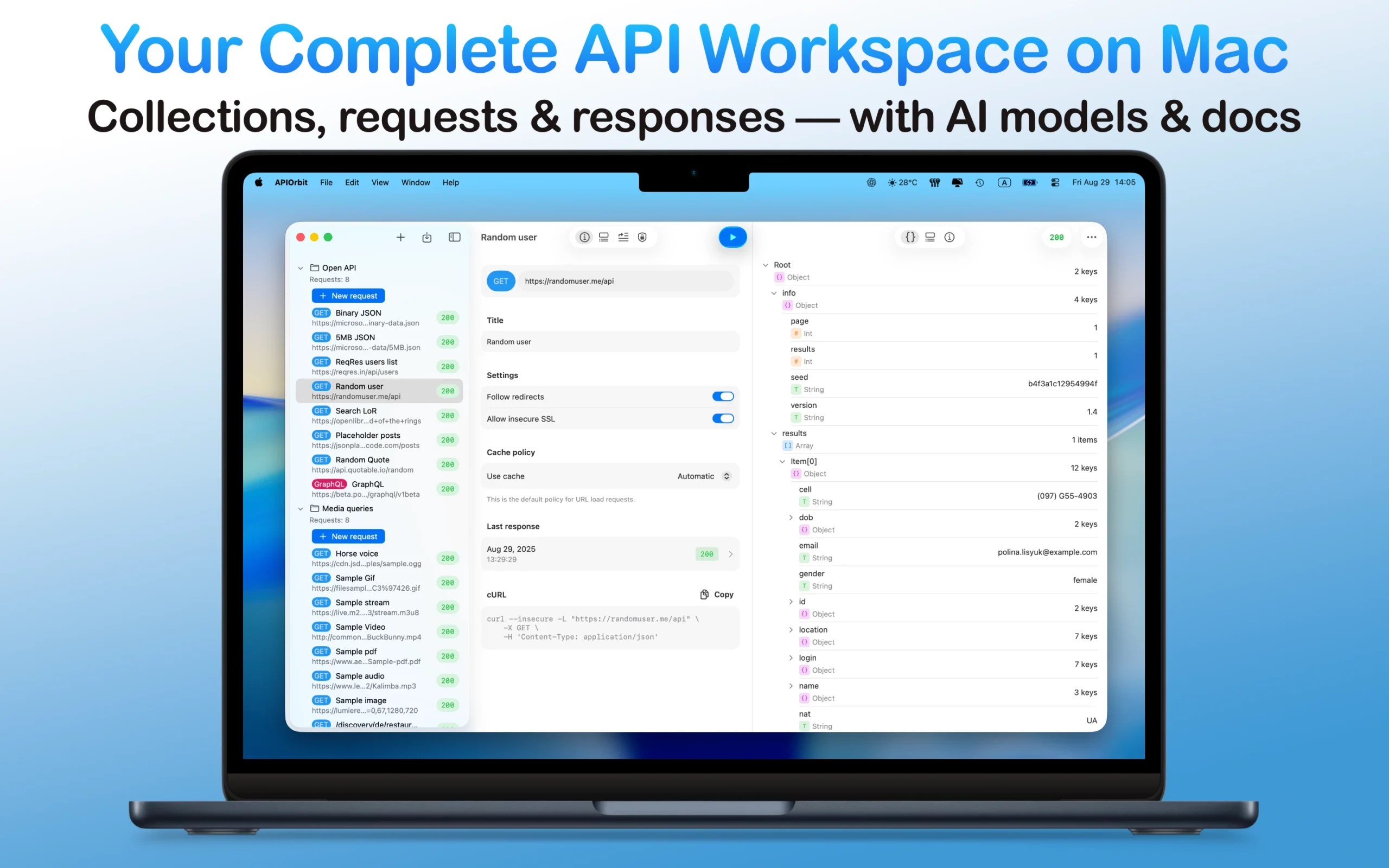Click the import icon in the sidebar toolbar

tap(426, 237)
